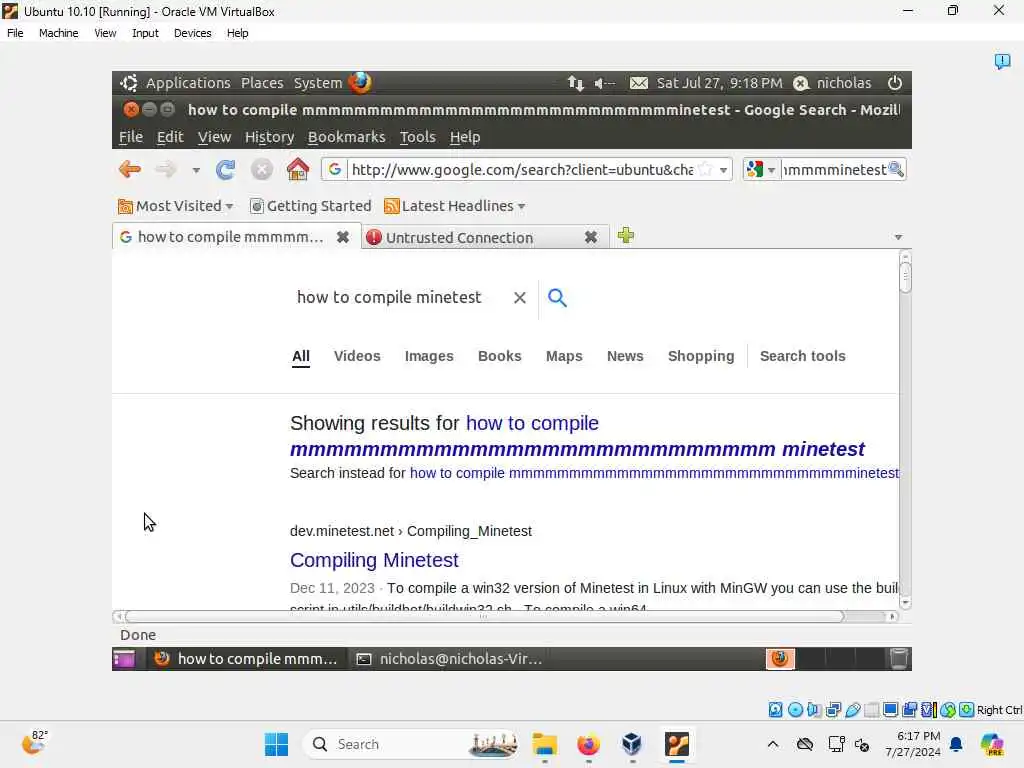Select the News search filter
The height and width of the screenshot is (768, 1024).
click(x=625, y=356)
